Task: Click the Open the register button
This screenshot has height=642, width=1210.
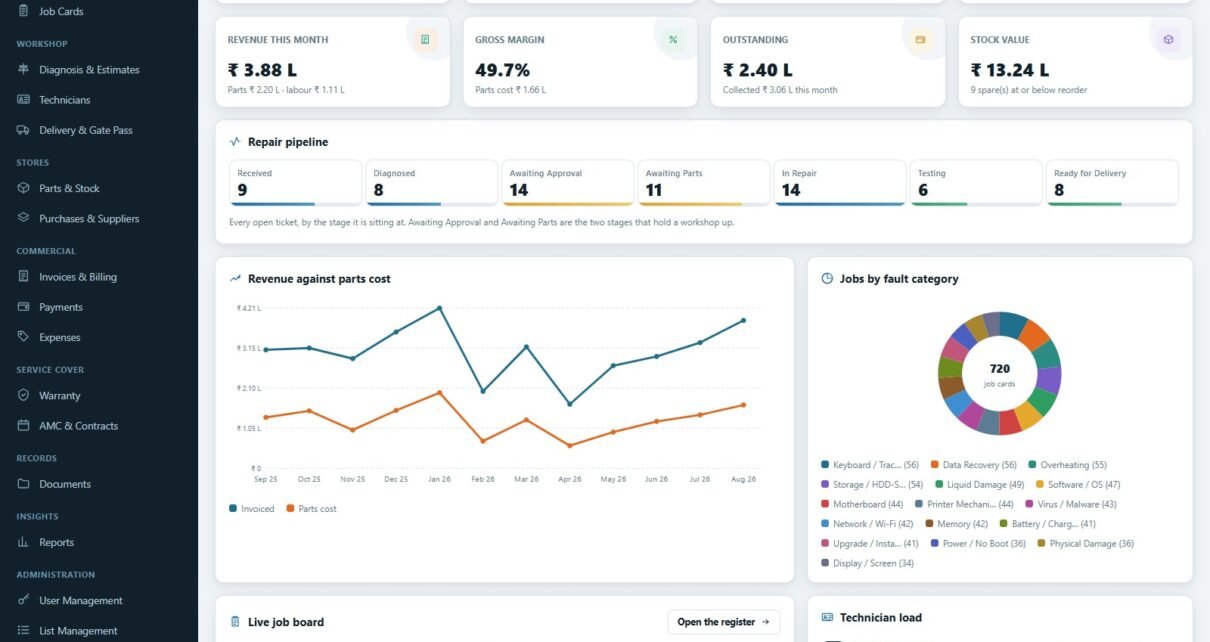Action: pos(724,622)
